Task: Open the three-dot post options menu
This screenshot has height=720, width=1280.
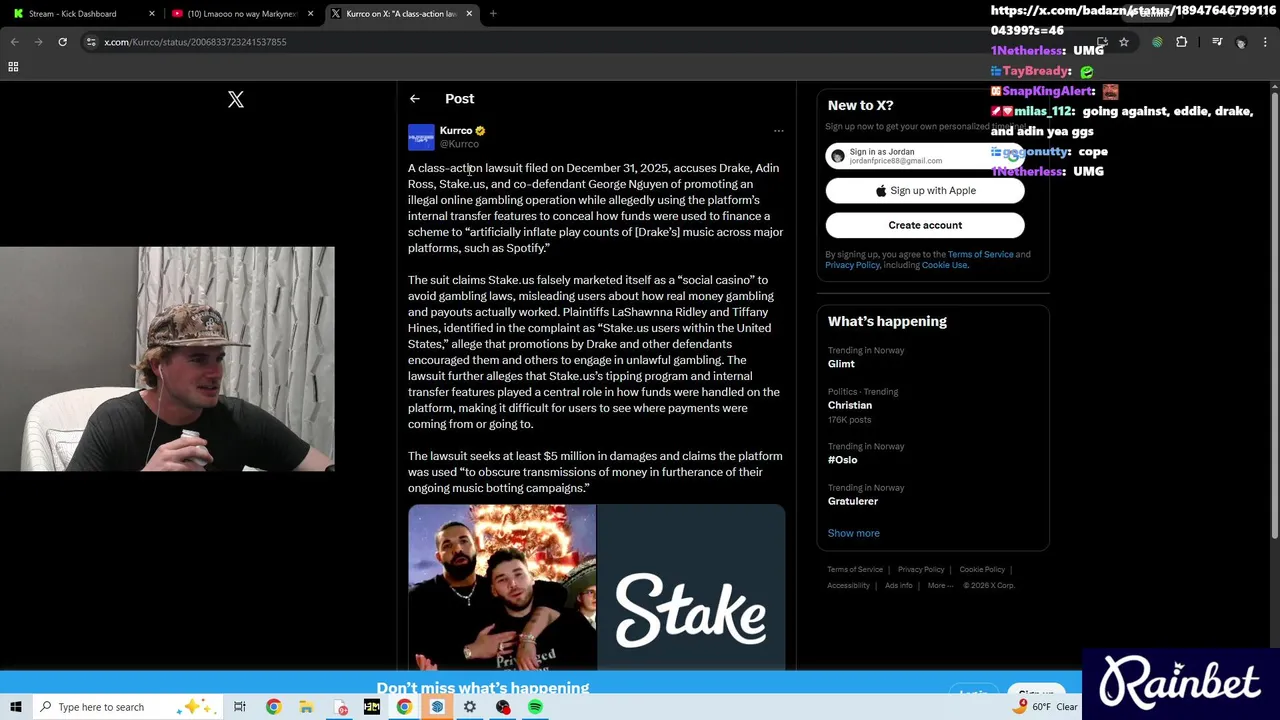Action: 778,131
